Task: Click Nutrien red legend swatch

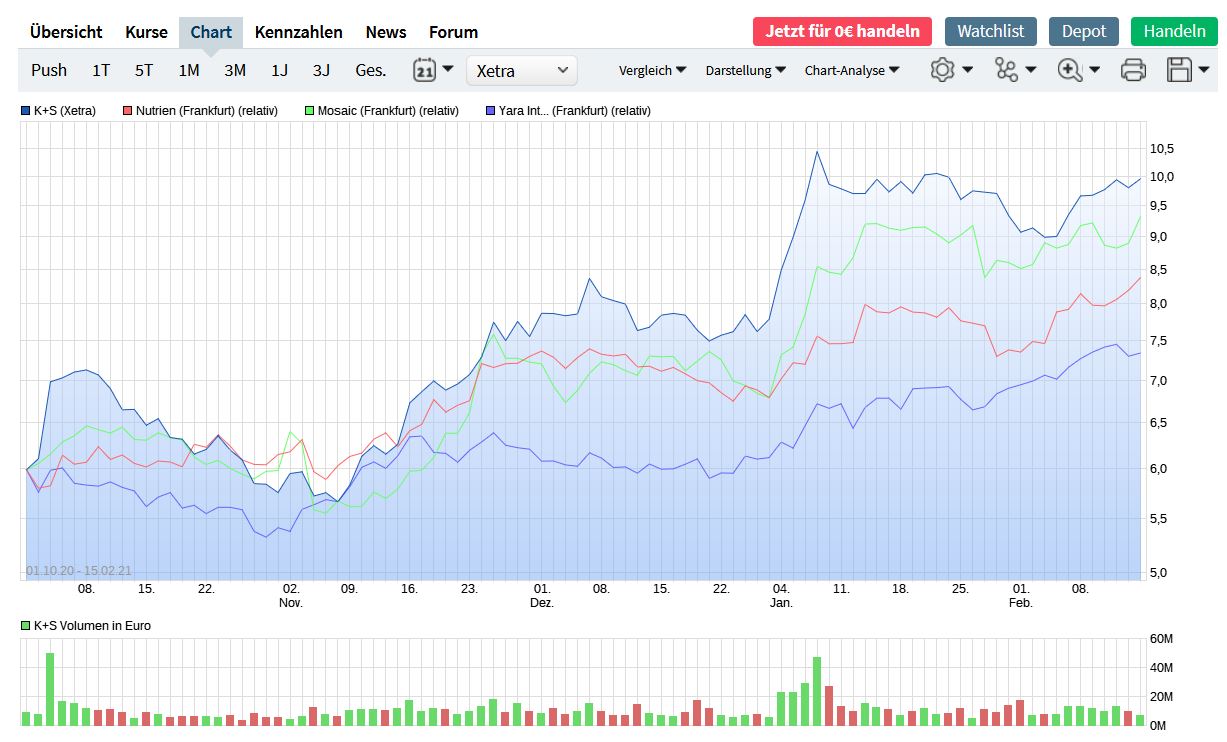Action: (x=128, y=111)
